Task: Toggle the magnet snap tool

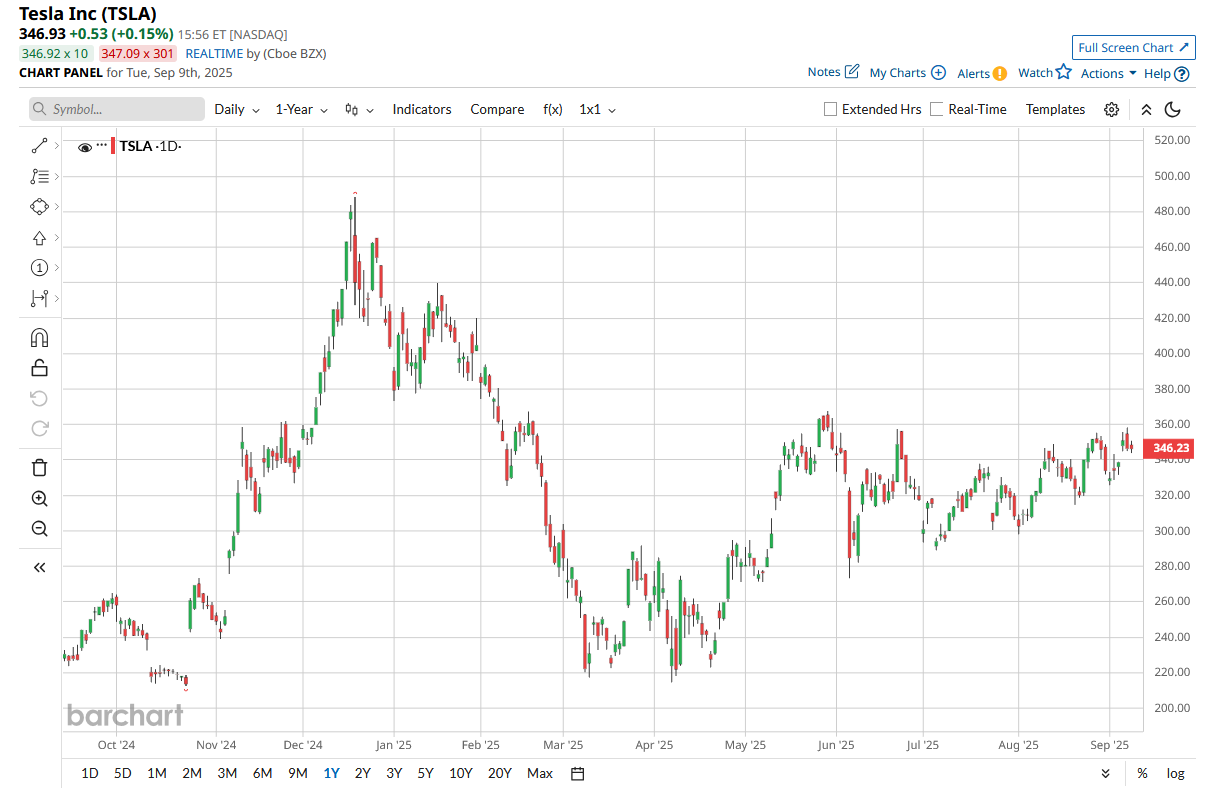Action: pyautogui.click(x=39, y=337)
